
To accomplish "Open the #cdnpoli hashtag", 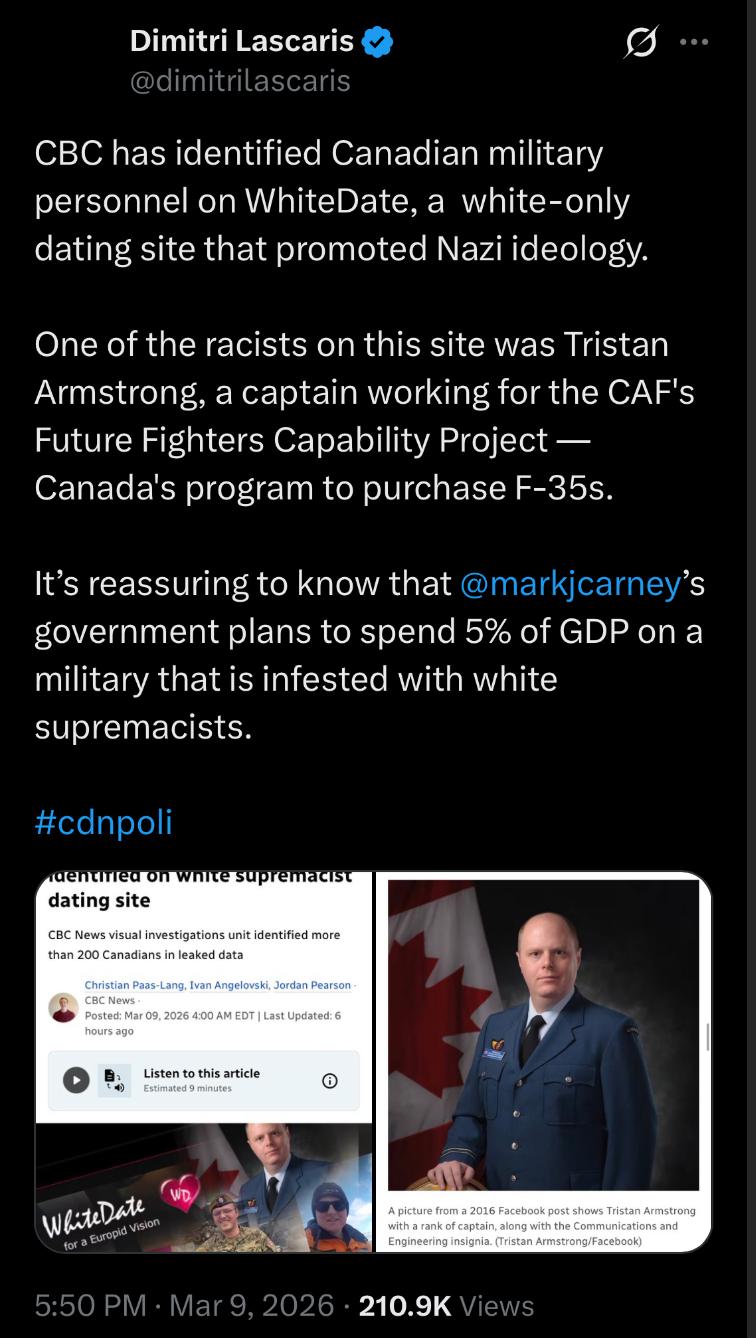I will 103,822.
